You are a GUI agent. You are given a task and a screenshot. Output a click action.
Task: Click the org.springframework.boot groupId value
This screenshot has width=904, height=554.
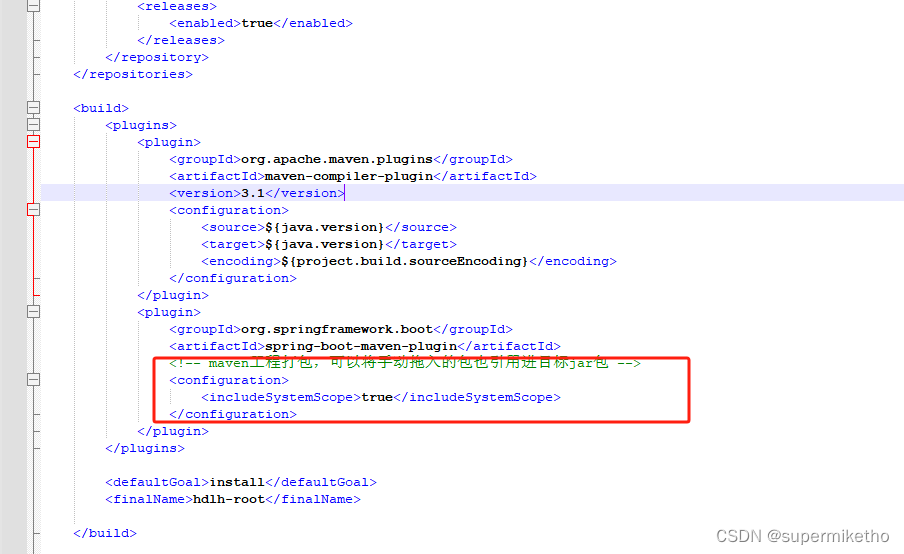[x=337, y=329]
